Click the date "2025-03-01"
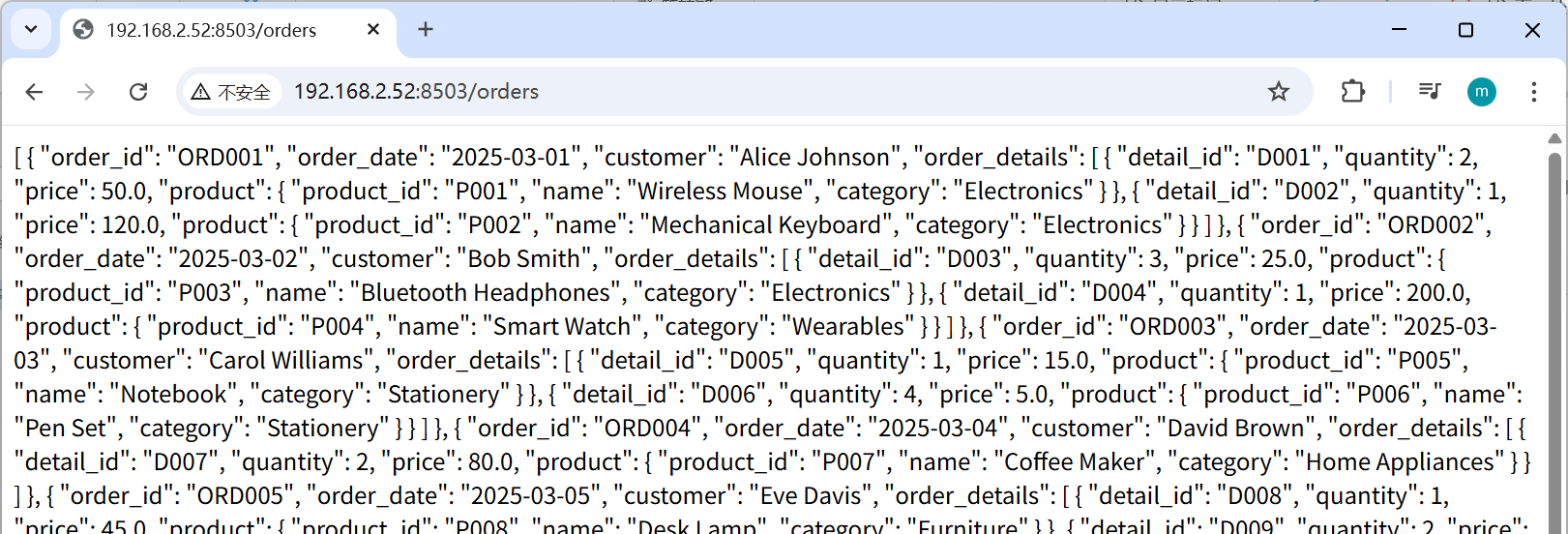Image resolution: width=1568 pixels, height=534 pixels. 512,157
